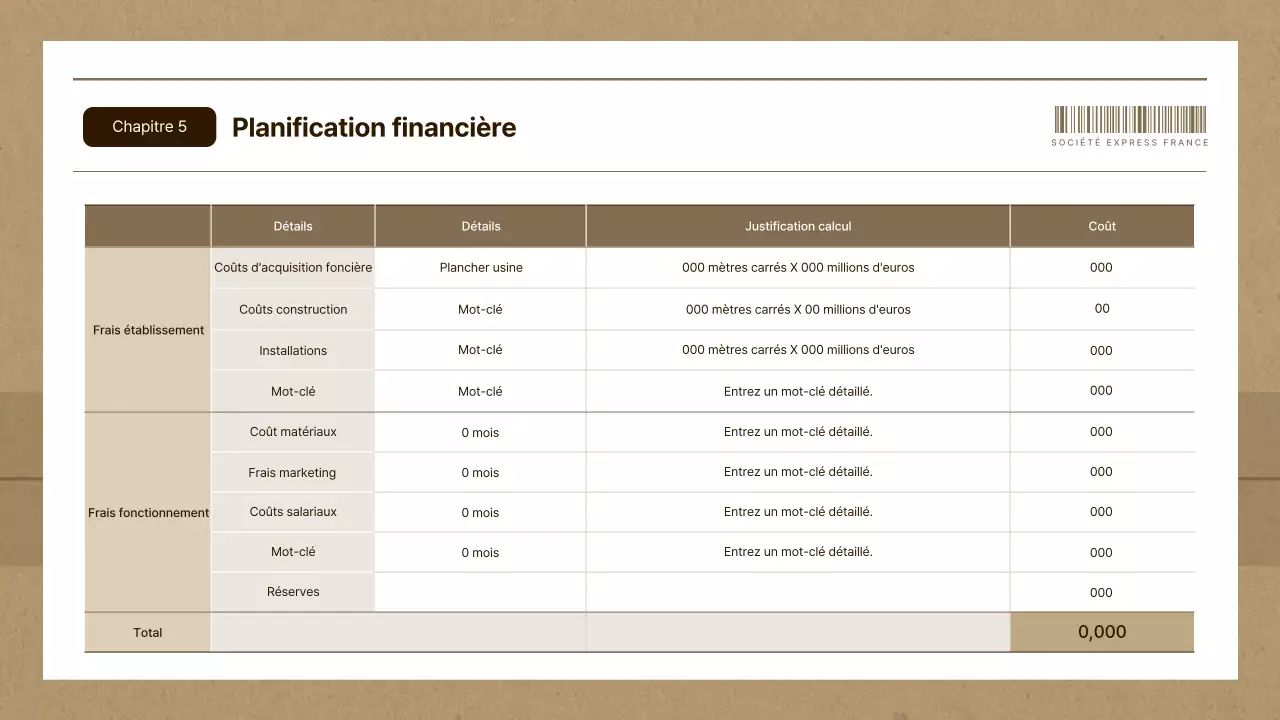Select the Coût matériaux cell

click(x=292, y=431)
